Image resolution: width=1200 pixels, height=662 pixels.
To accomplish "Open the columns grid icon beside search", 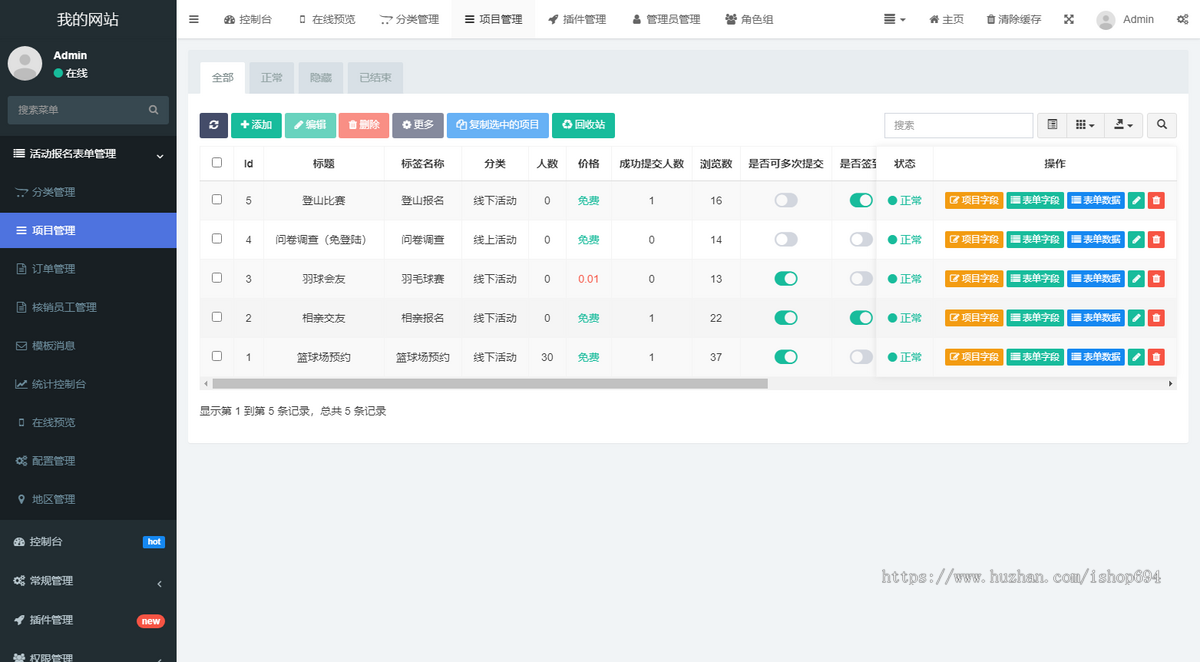I will click(1085, 125).
